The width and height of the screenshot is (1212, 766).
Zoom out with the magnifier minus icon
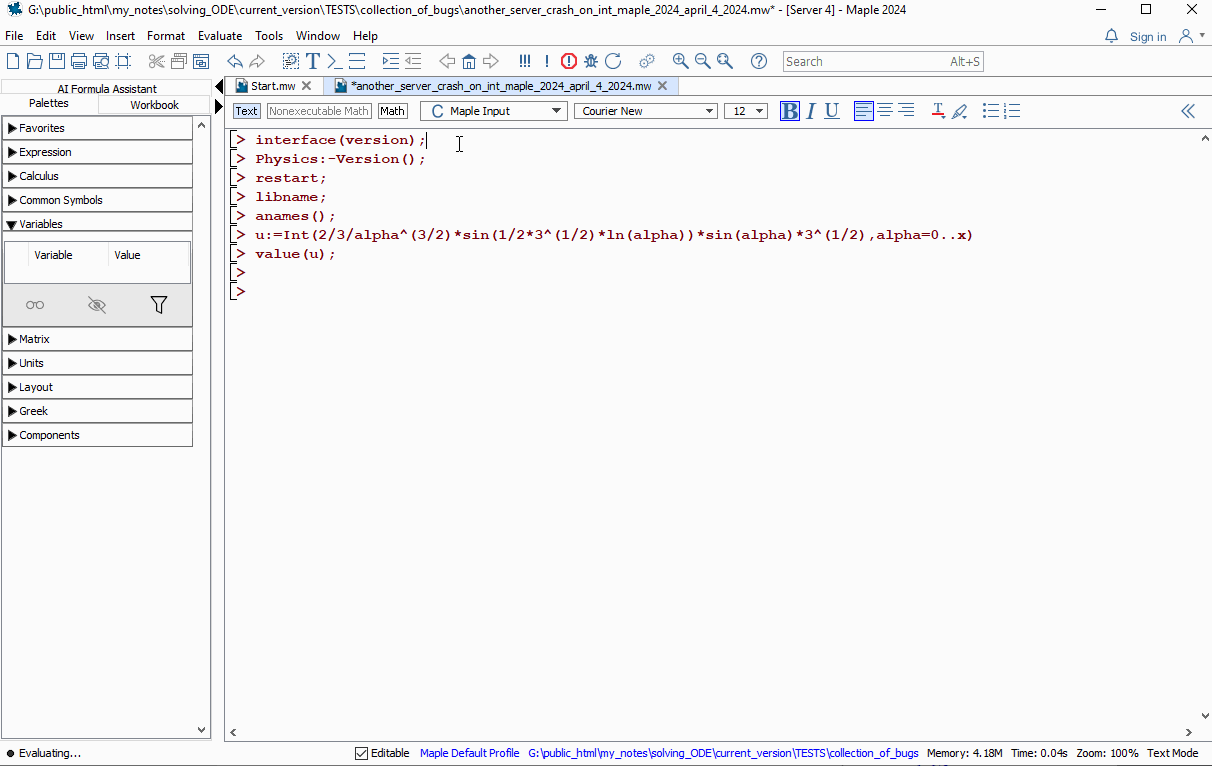coord(702,61)
